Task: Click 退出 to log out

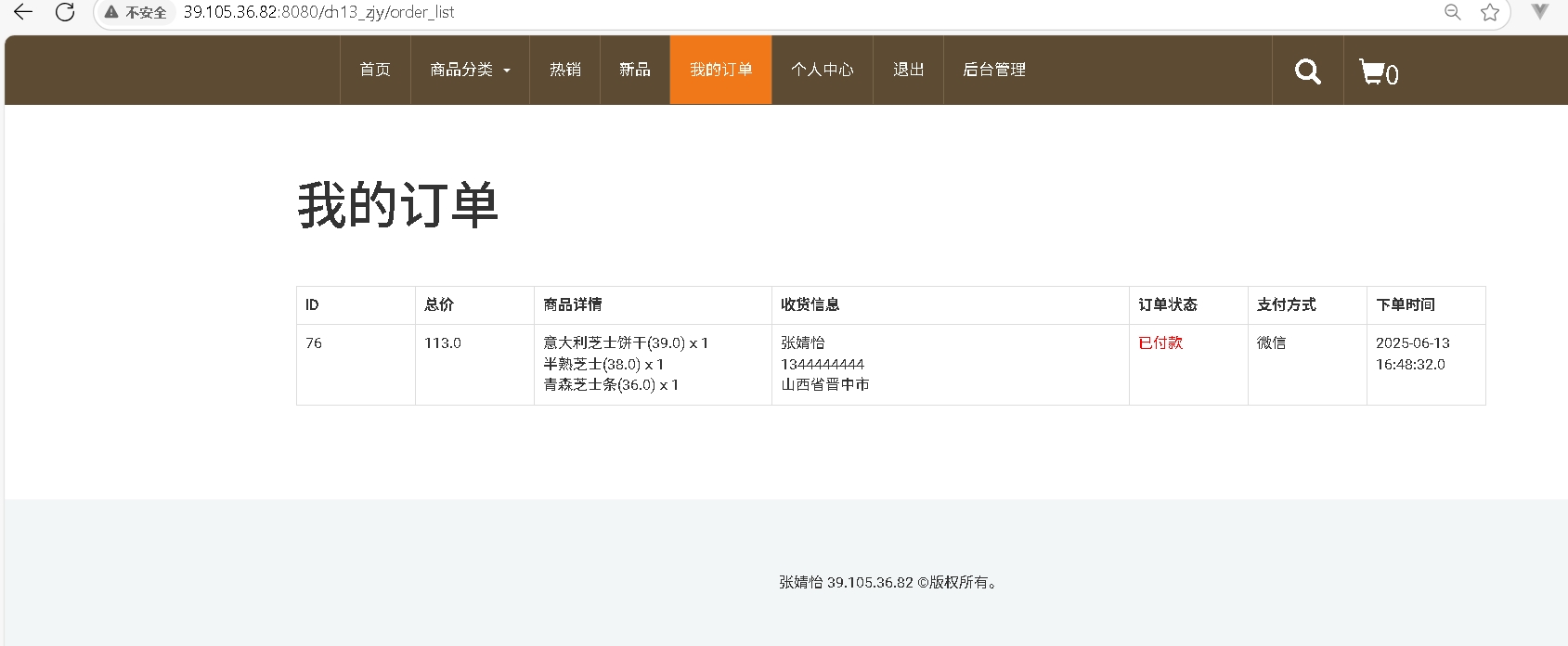Action: click(908, 70)
